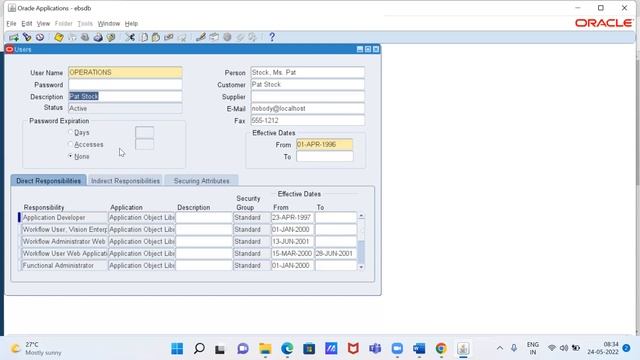640x360 pixels.
Task: Click the Fax field 555-1212
Action: pos(307,120)
